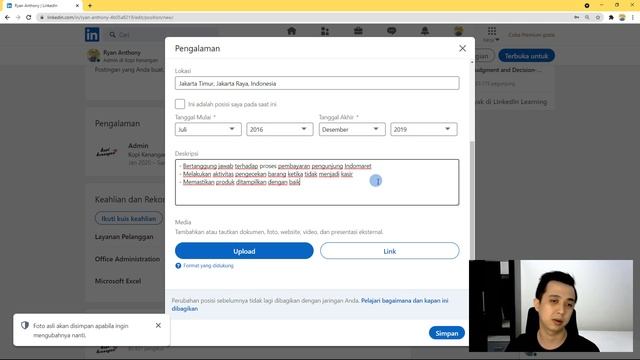Open the Kerja apps grid menu
Viewport: 640px width, 360px height.
tap(491, 34)
